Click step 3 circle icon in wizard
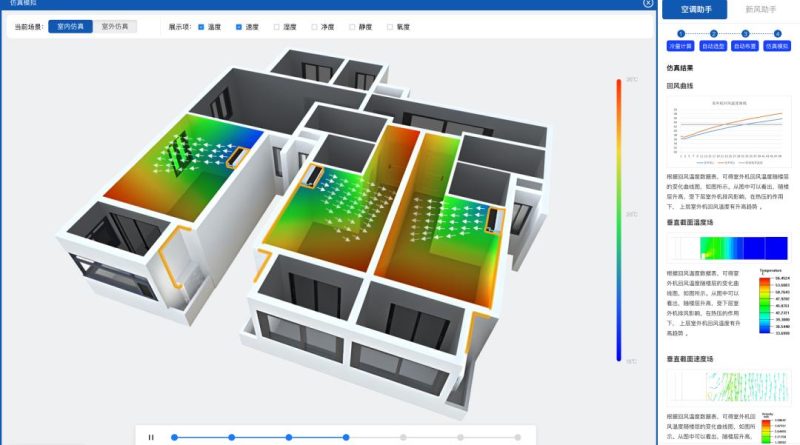This screenshot has width=800, height=445. coord(744,33)
